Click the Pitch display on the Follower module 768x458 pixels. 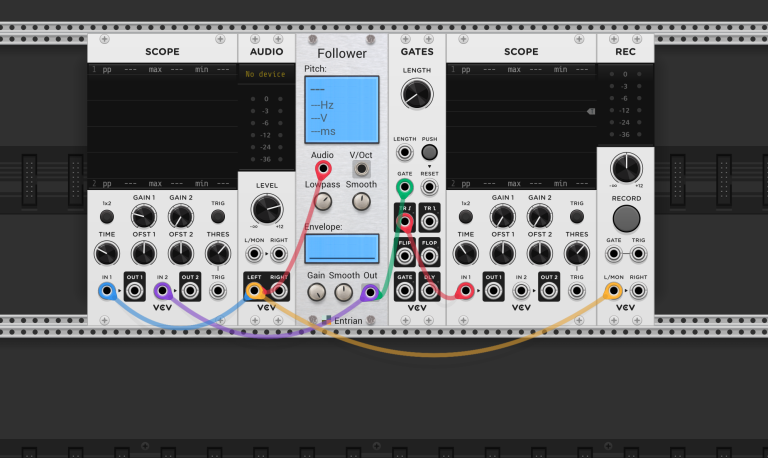(x=342, y=110)
